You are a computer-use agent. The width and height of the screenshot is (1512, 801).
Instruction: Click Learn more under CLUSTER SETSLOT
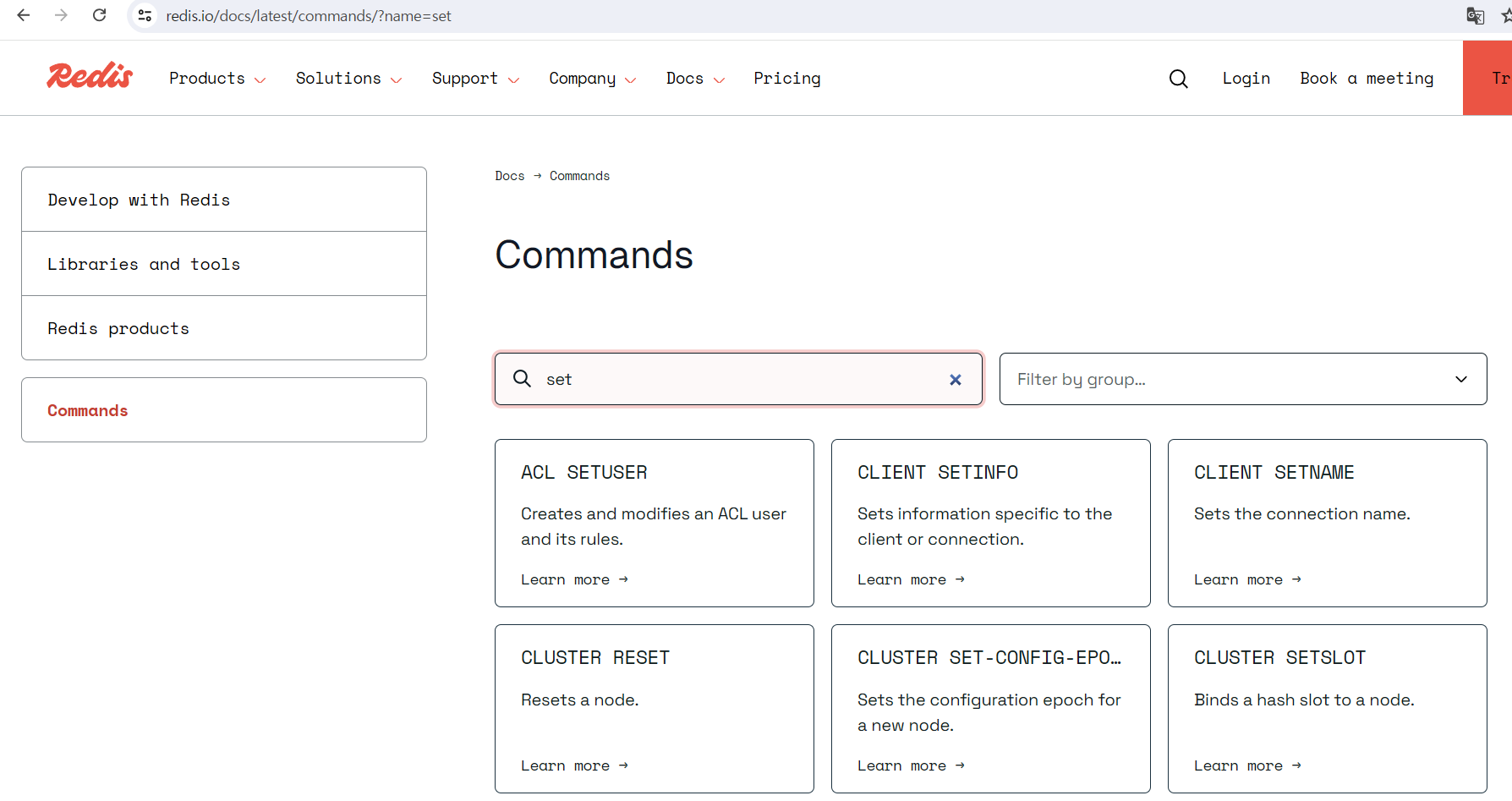click(x=1247, y=765)
